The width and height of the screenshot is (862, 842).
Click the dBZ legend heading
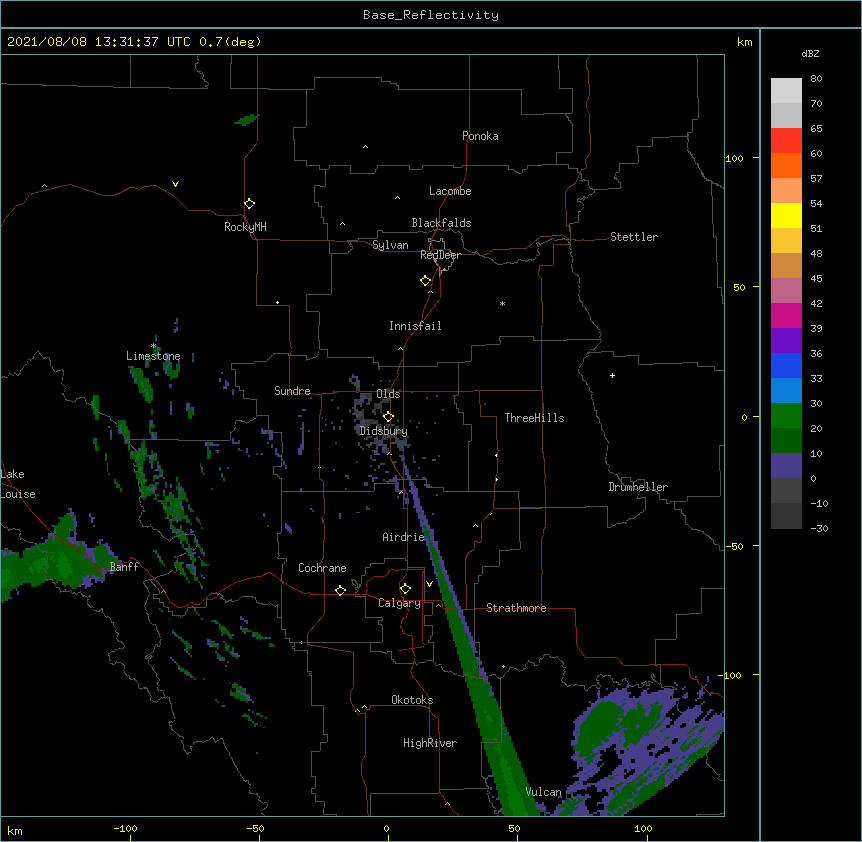pos(810,53)
